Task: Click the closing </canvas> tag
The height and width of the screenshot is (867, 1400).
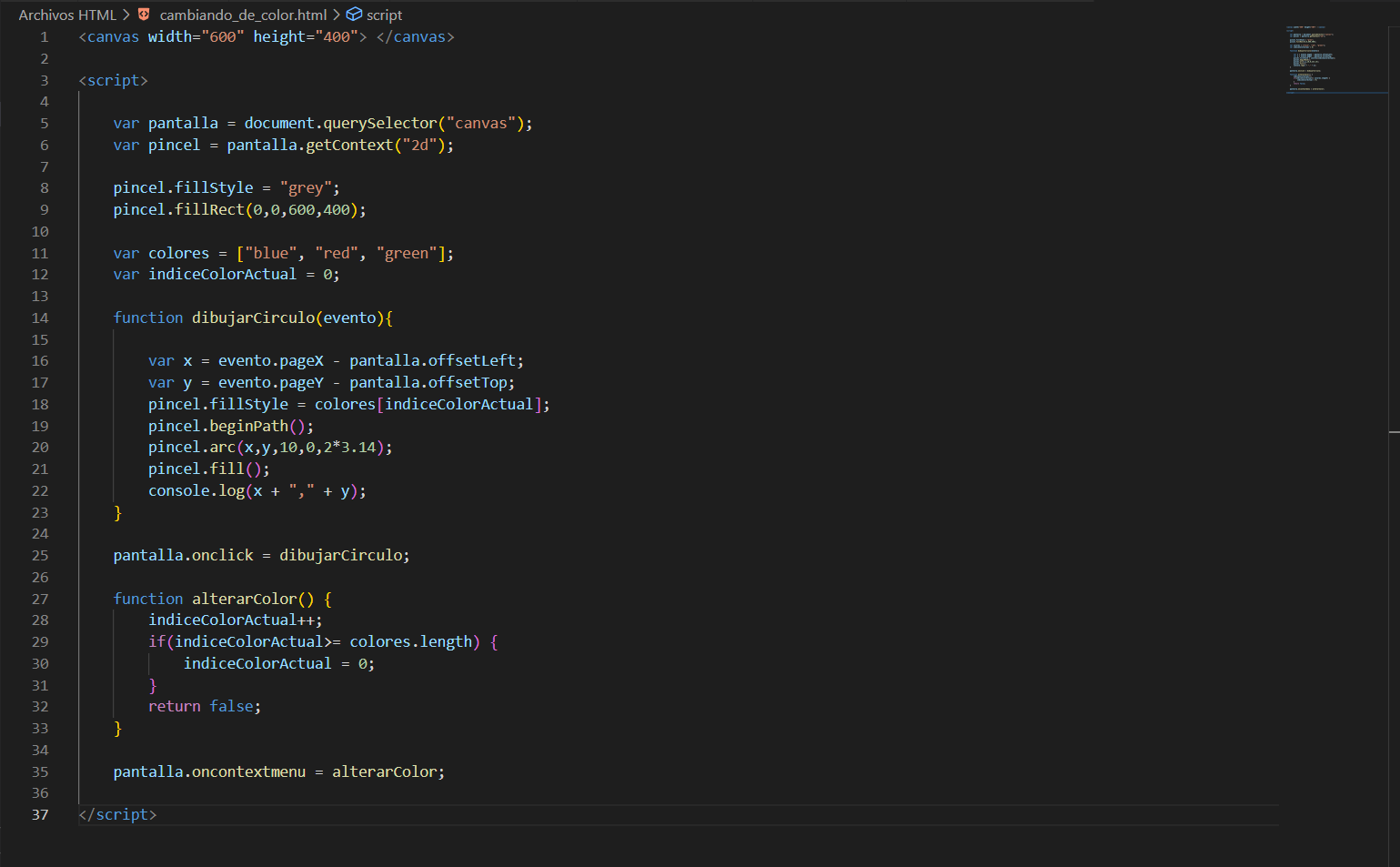Action: point(415,37)
